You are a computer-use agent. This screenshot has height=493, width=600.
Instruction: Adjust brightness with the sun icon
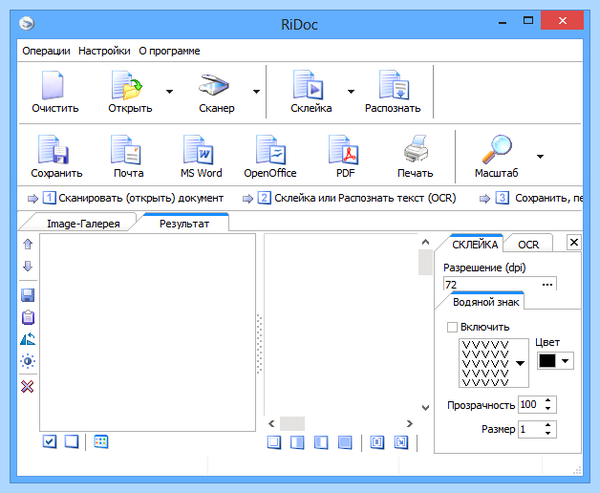28,361
